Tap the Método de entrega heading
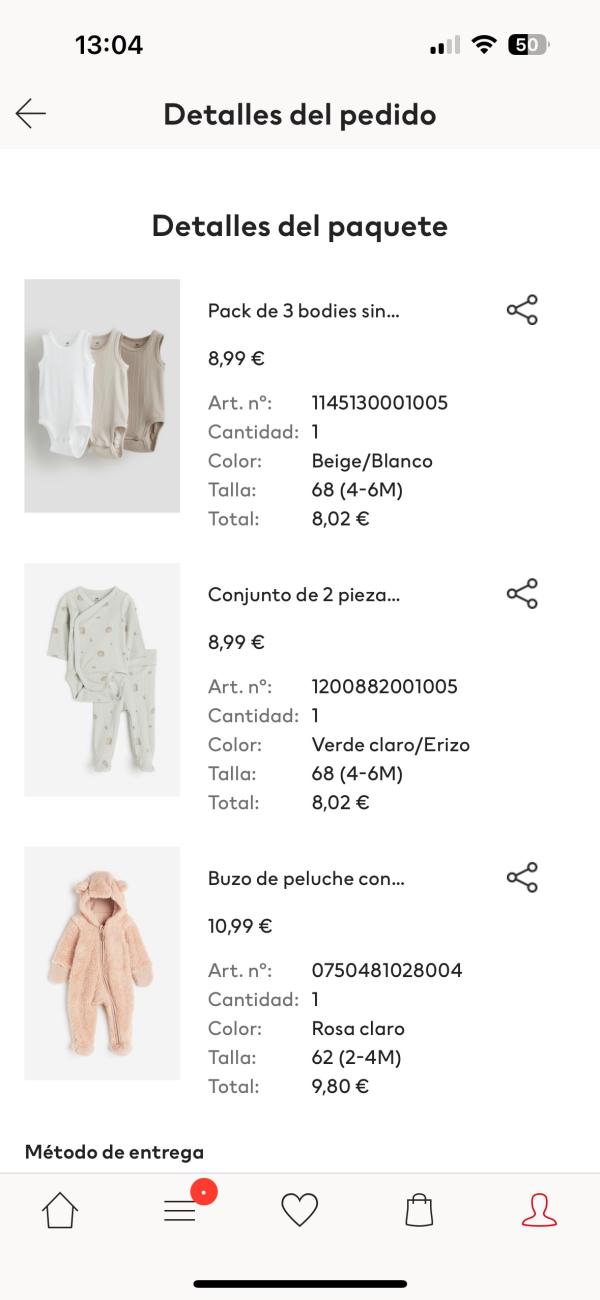Screen dimensions: 600x1300 [x=114, y=1152]
